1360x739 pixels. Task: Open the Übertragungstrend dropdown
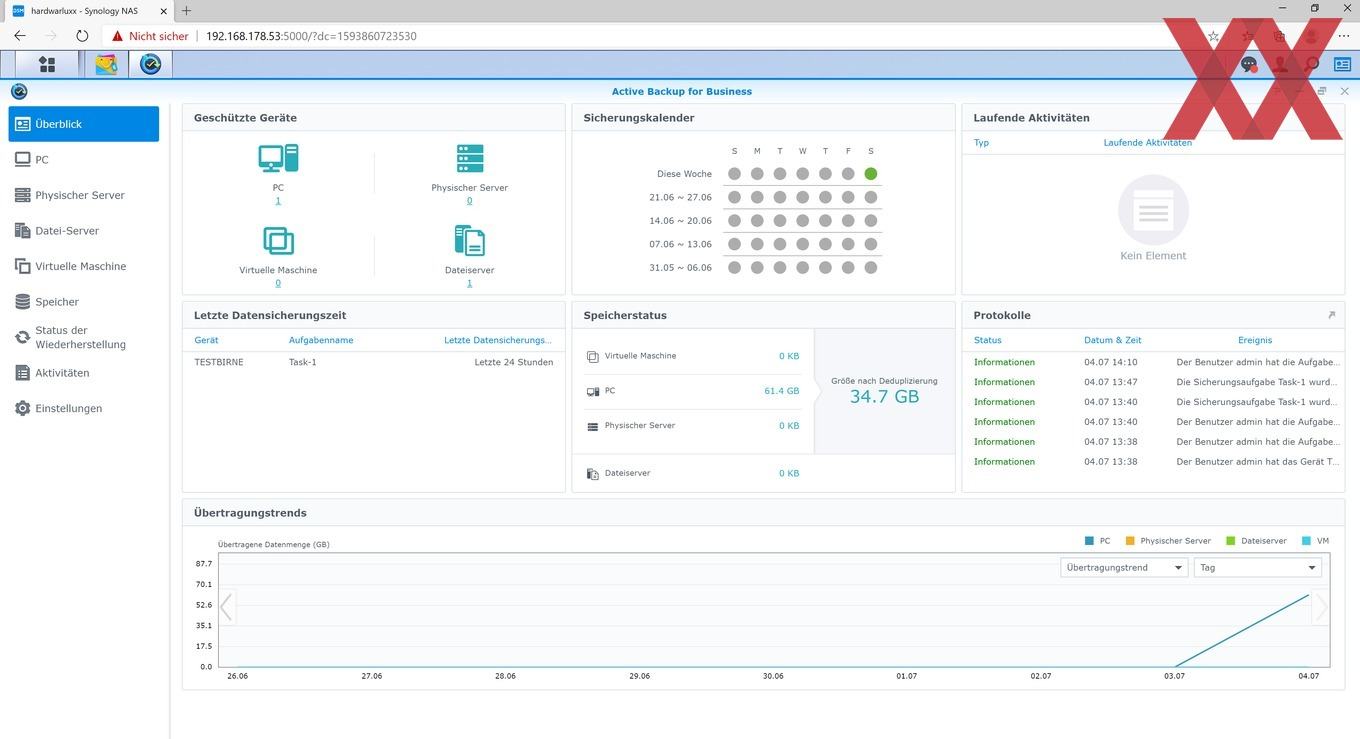[1124, 567]
